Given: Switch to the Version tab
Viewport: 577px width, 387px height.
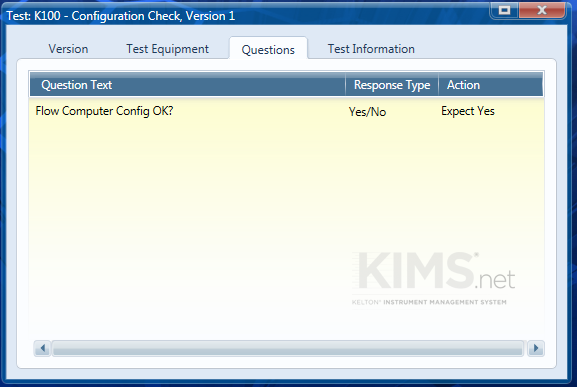Looking at the screenshot, I should 68,49.
